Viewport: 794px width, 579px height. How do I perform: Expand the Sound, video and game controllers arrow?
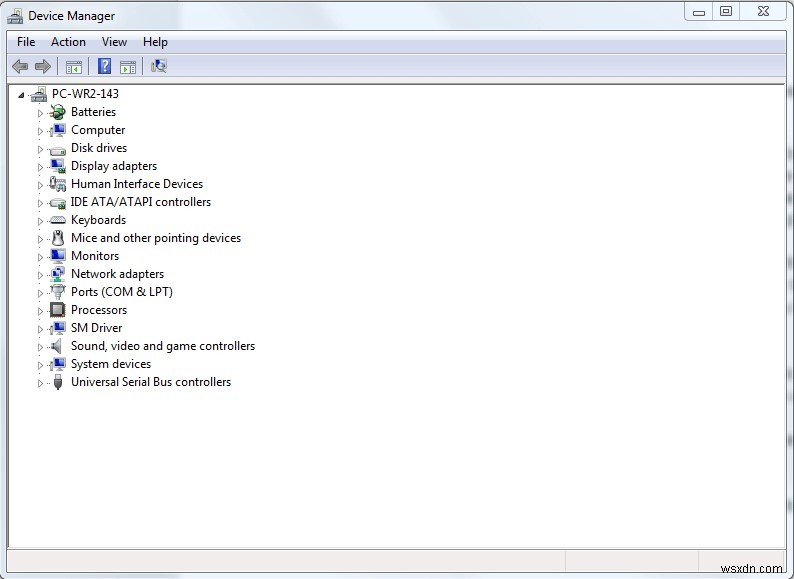[x=41, y=347]
